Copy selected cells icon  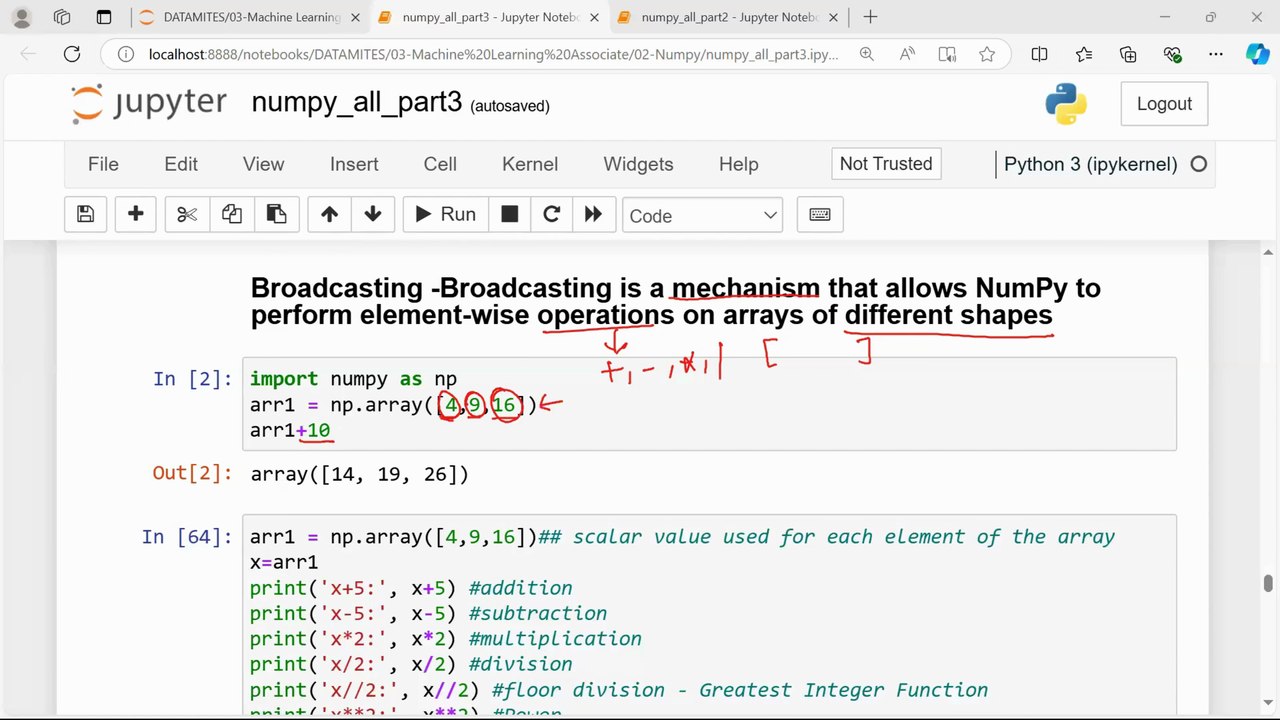[x=232, y=214]
